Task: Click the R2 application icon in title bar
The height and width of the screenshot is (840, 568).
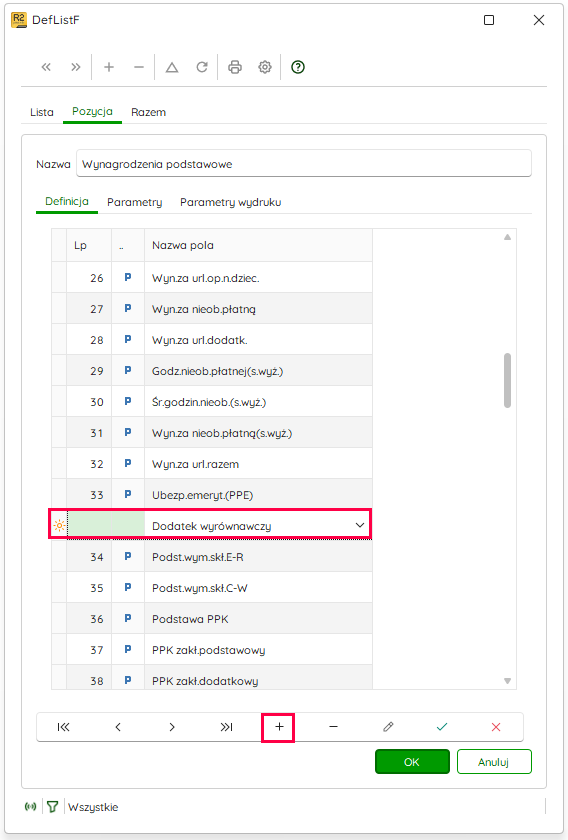Action: point(19,20)
